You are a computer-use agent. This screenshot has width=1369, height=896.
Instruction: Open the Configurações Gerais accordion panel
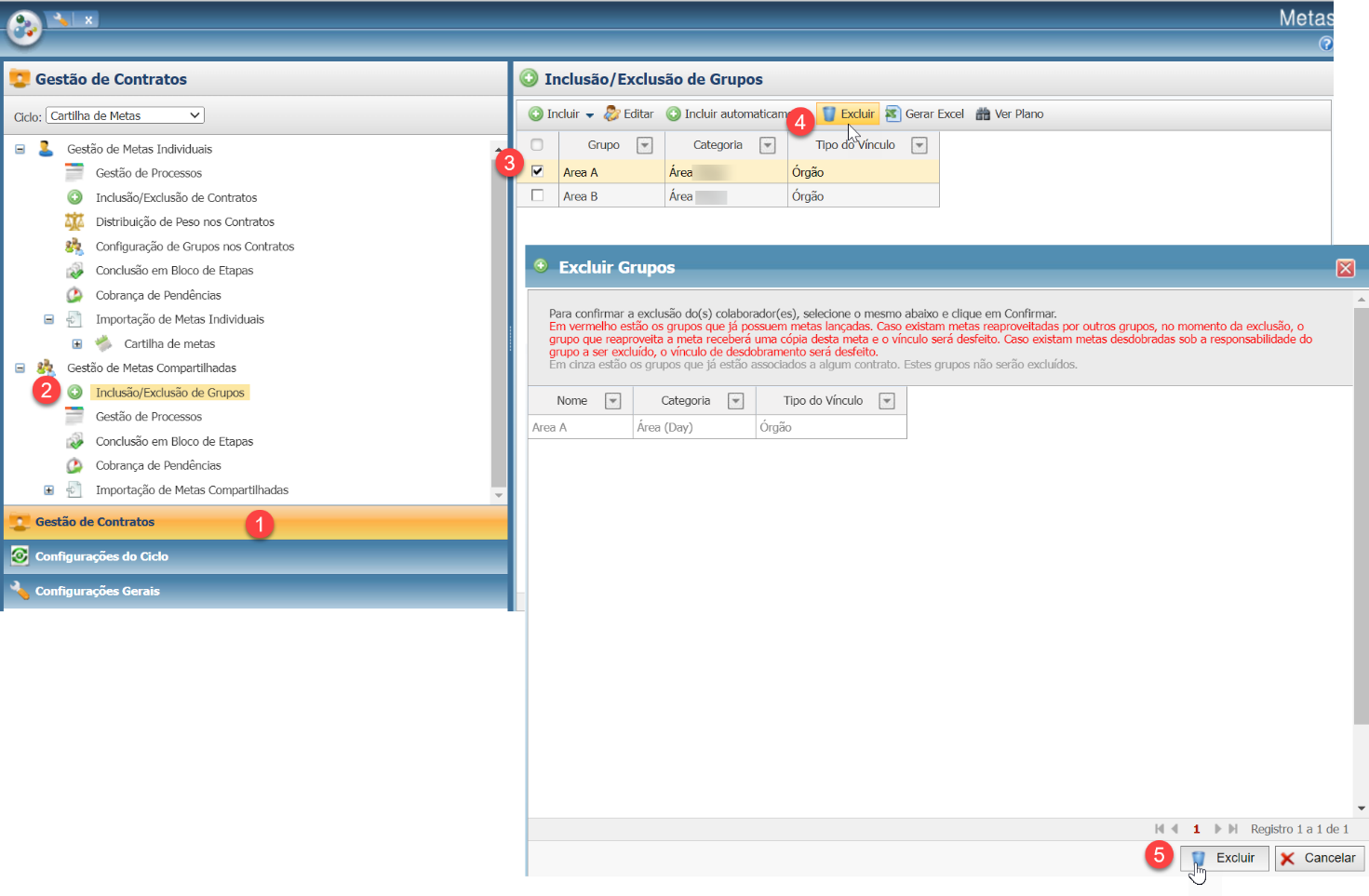coord(256,591)
